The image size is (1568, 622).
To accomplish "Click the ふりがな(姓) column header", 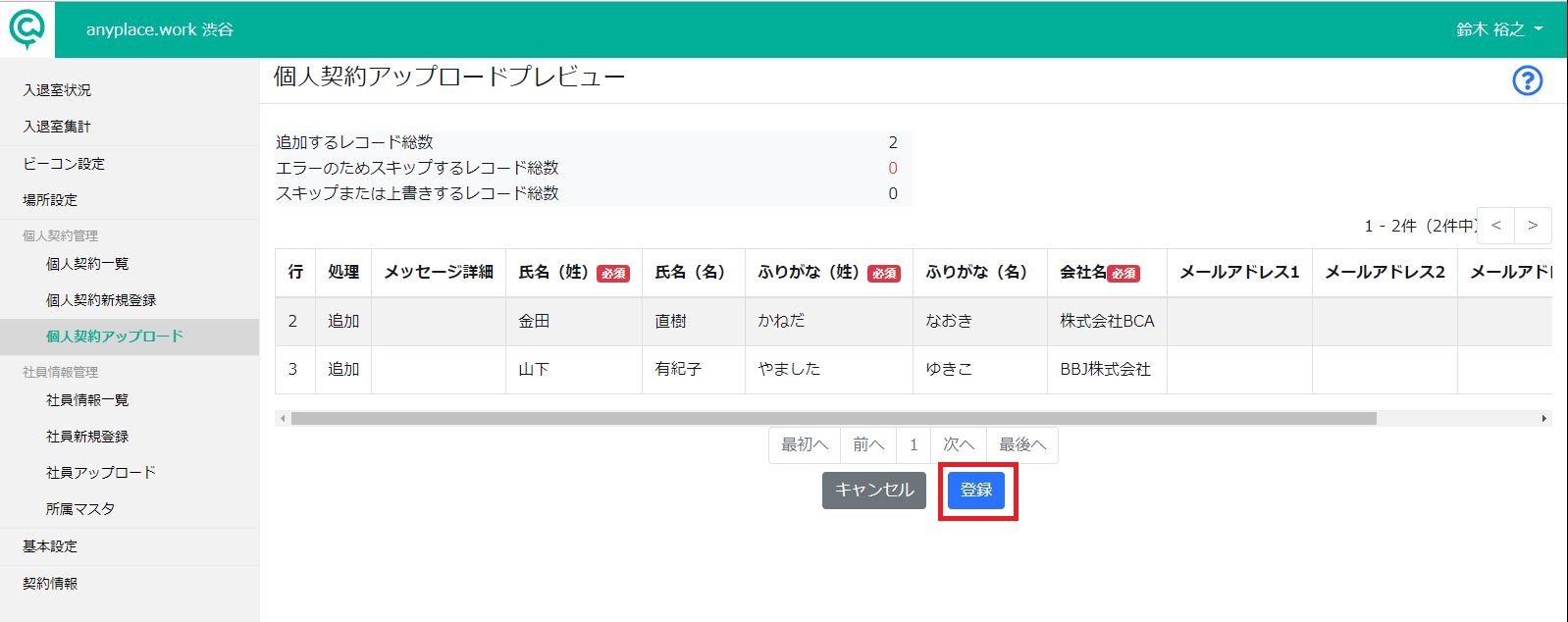I will [829, 273].
